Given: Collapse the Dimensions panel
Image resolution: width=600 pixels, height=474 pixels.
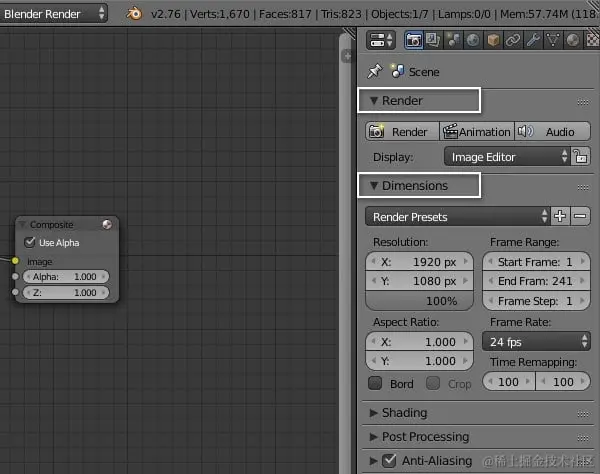Looking at the screenshot, I should pos(374,186).
